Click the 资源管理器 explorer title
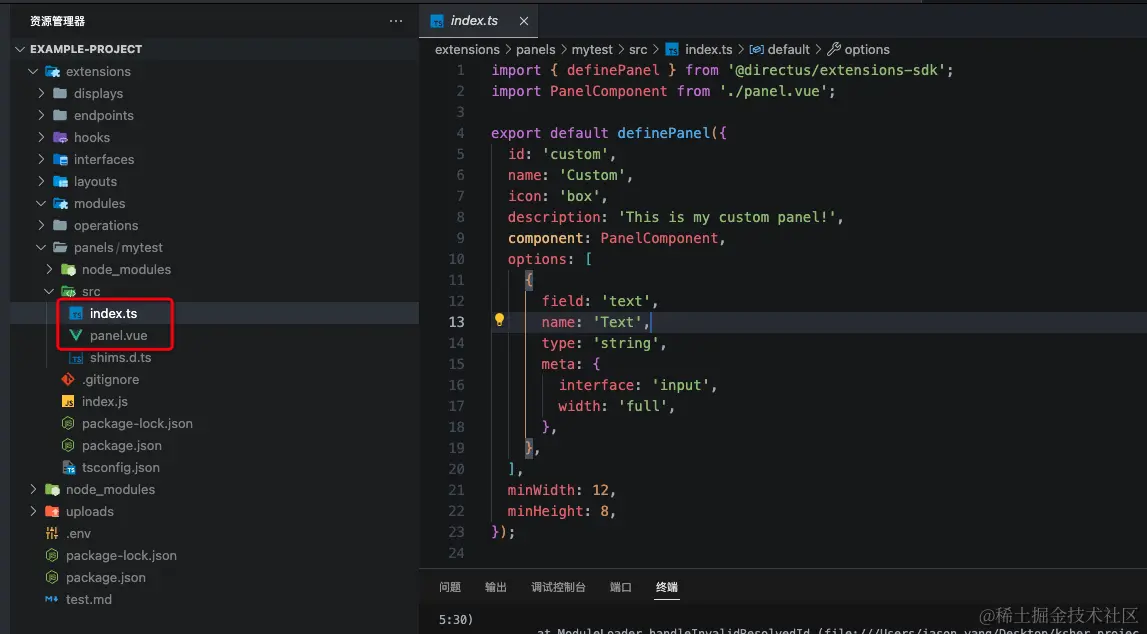1147x634 pixels. 57,21
